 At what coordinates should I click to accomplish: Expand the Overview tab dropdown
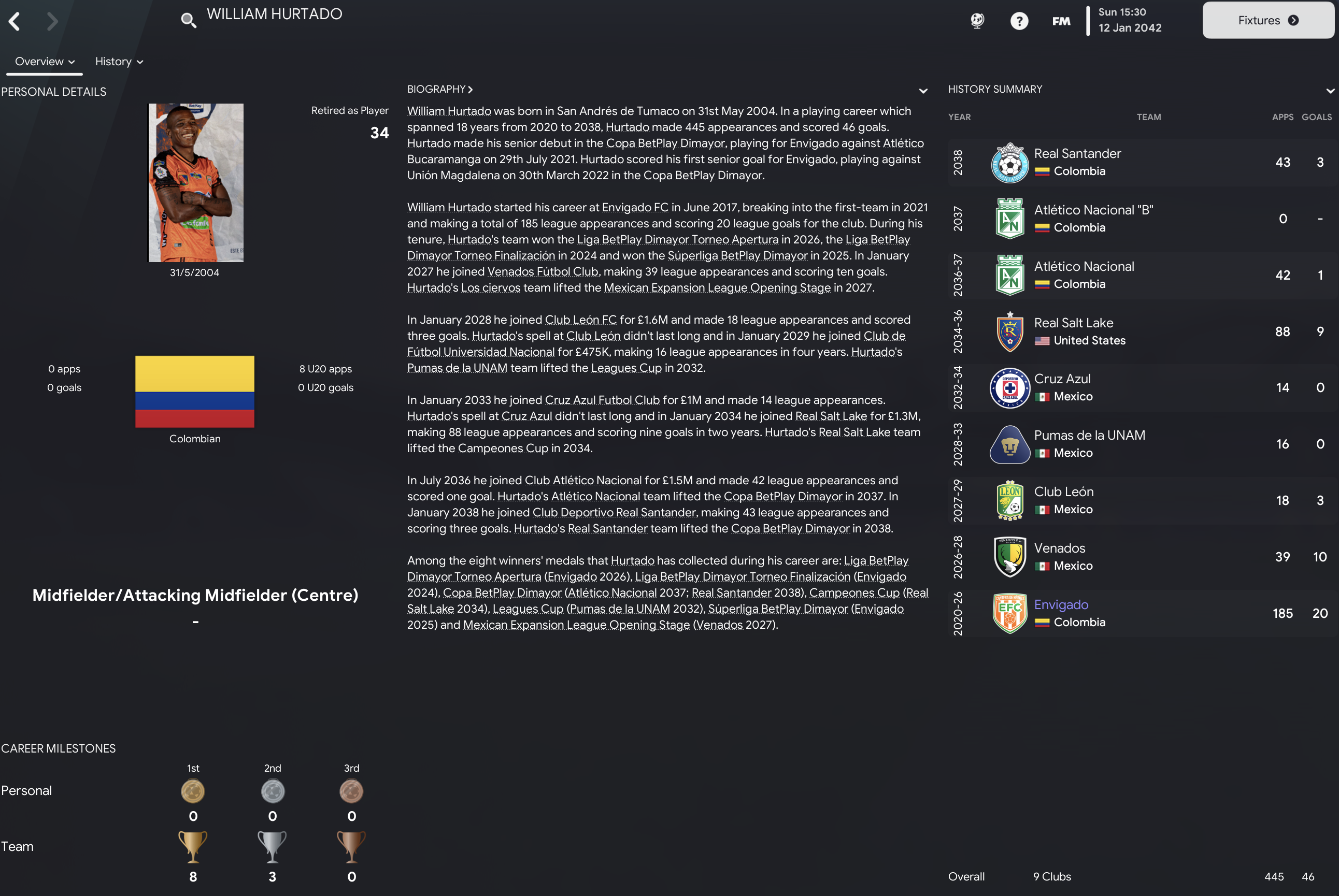pyautogui.click(x=45, y=62)
